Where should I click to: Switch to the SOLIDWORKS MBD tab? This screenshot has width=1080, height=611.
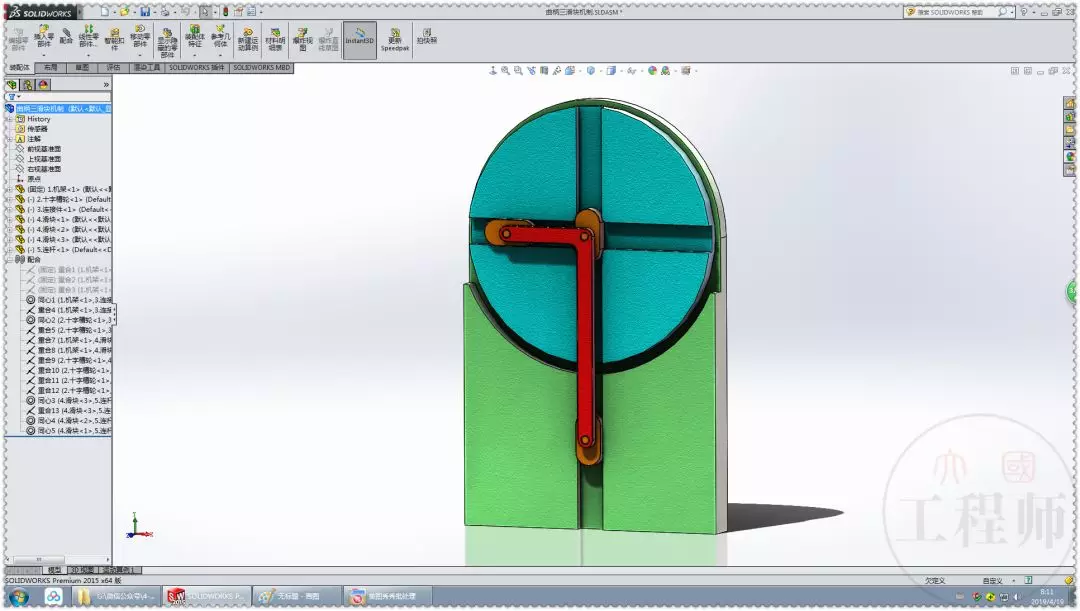262,68
